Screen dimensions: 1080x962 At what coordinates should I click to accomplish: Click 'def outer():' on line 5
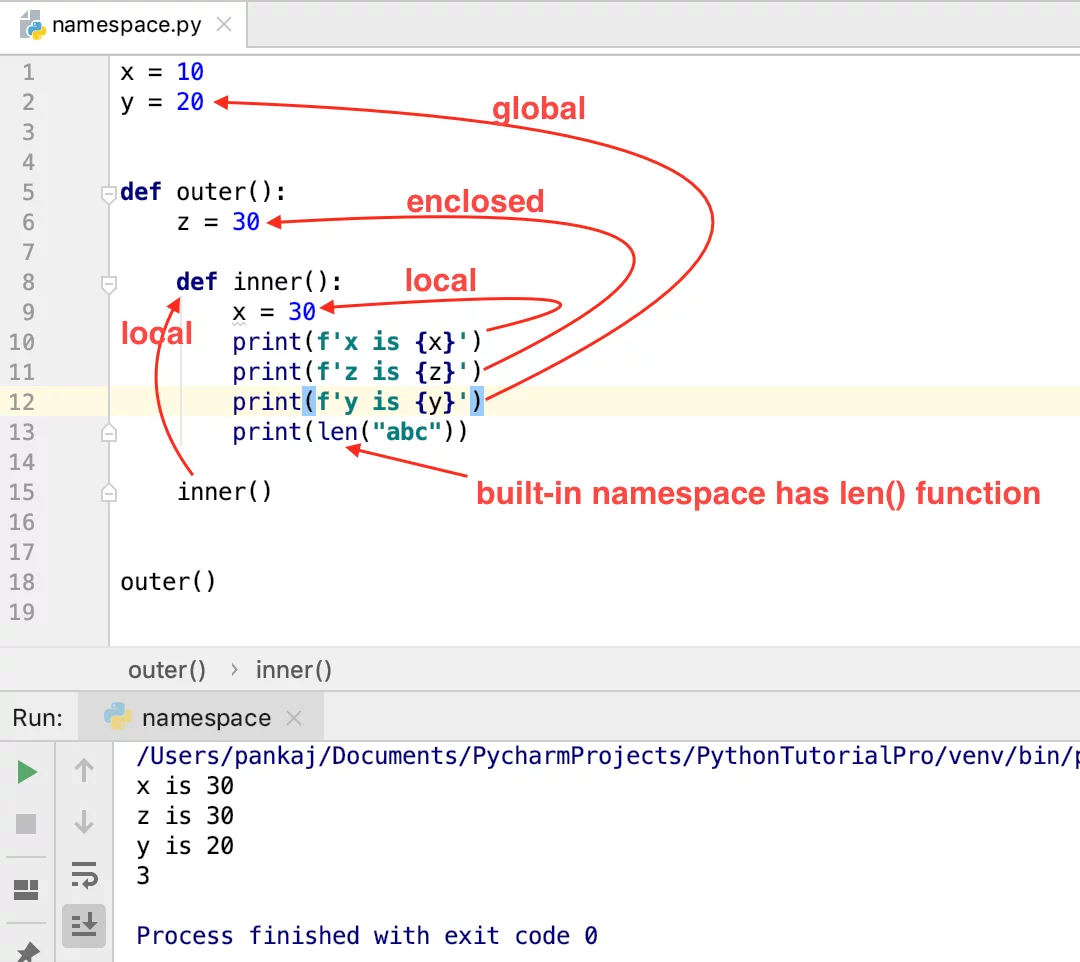pyautogui.click(x=202, y=192)
